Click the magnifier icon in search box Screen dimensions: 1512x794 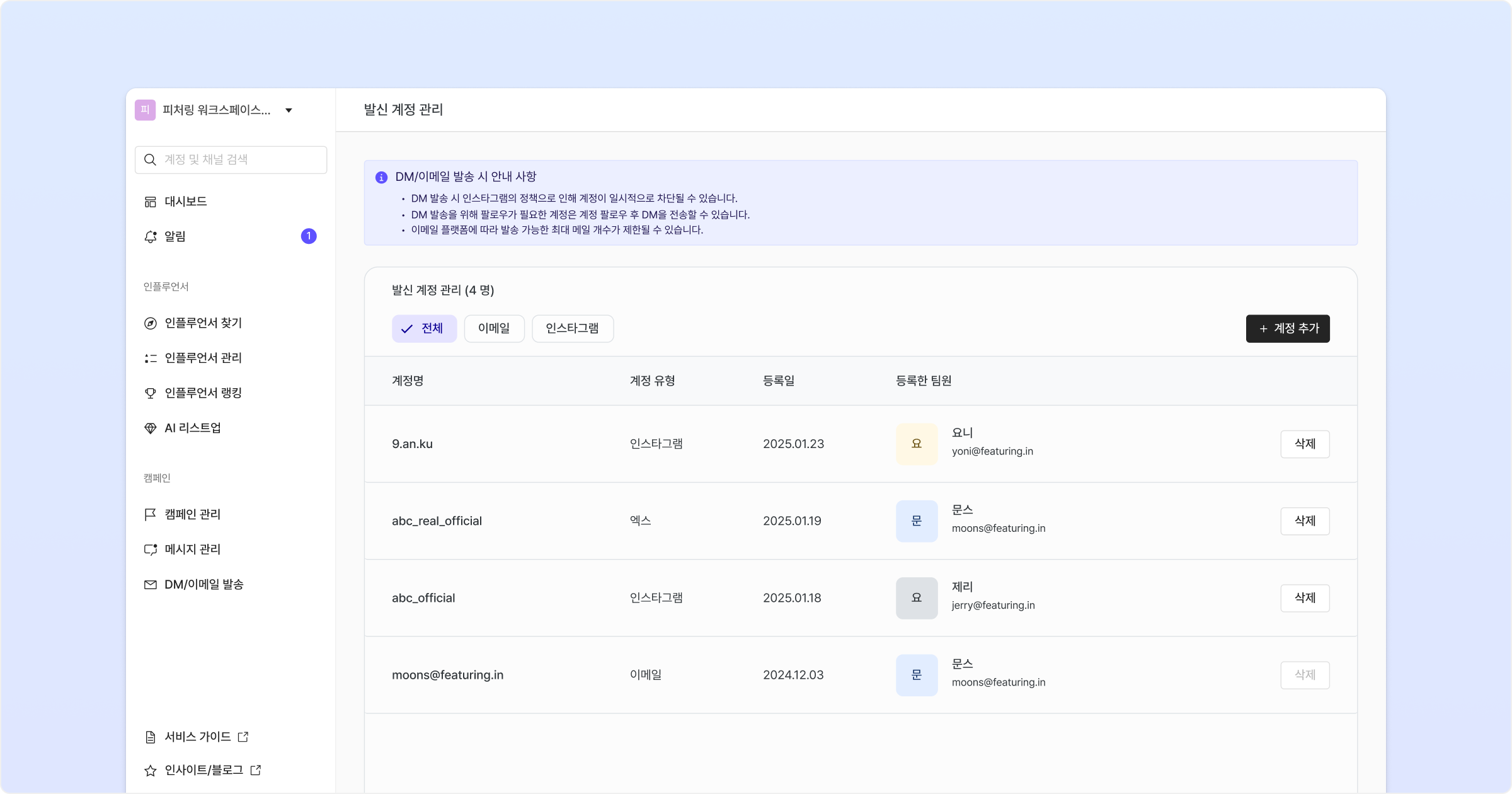(x=150, y=160)
